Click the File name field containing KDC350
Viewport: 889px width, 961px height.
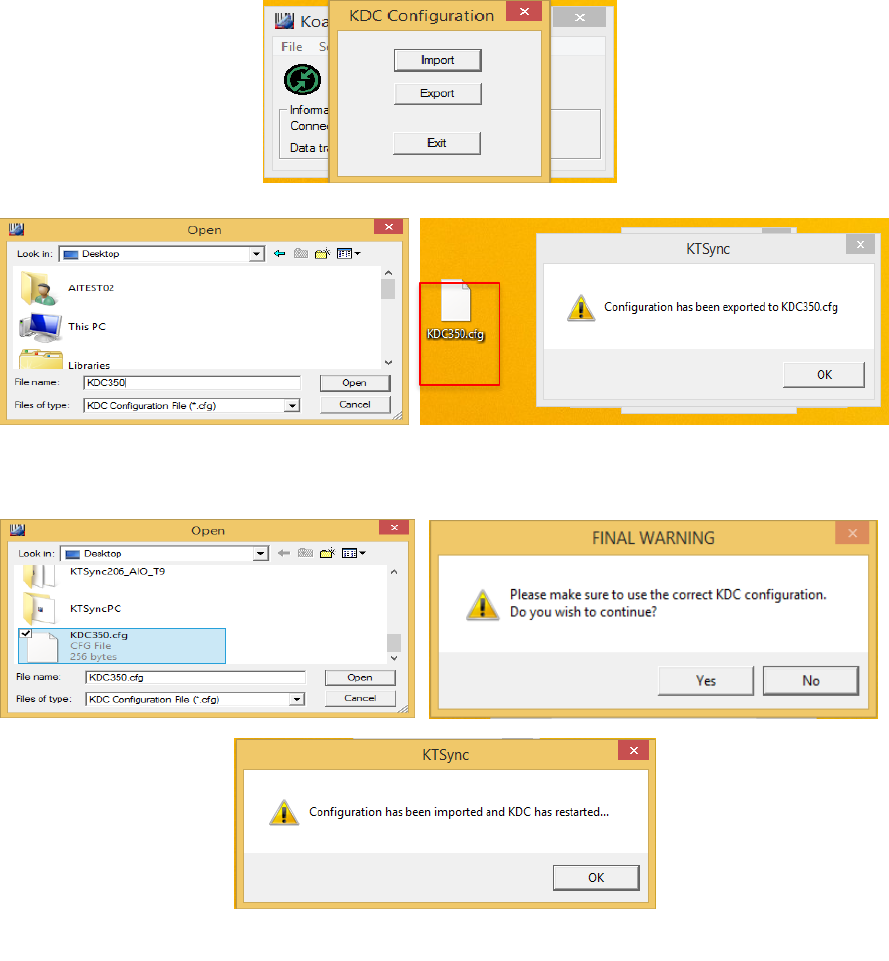[x=192, y=382]
